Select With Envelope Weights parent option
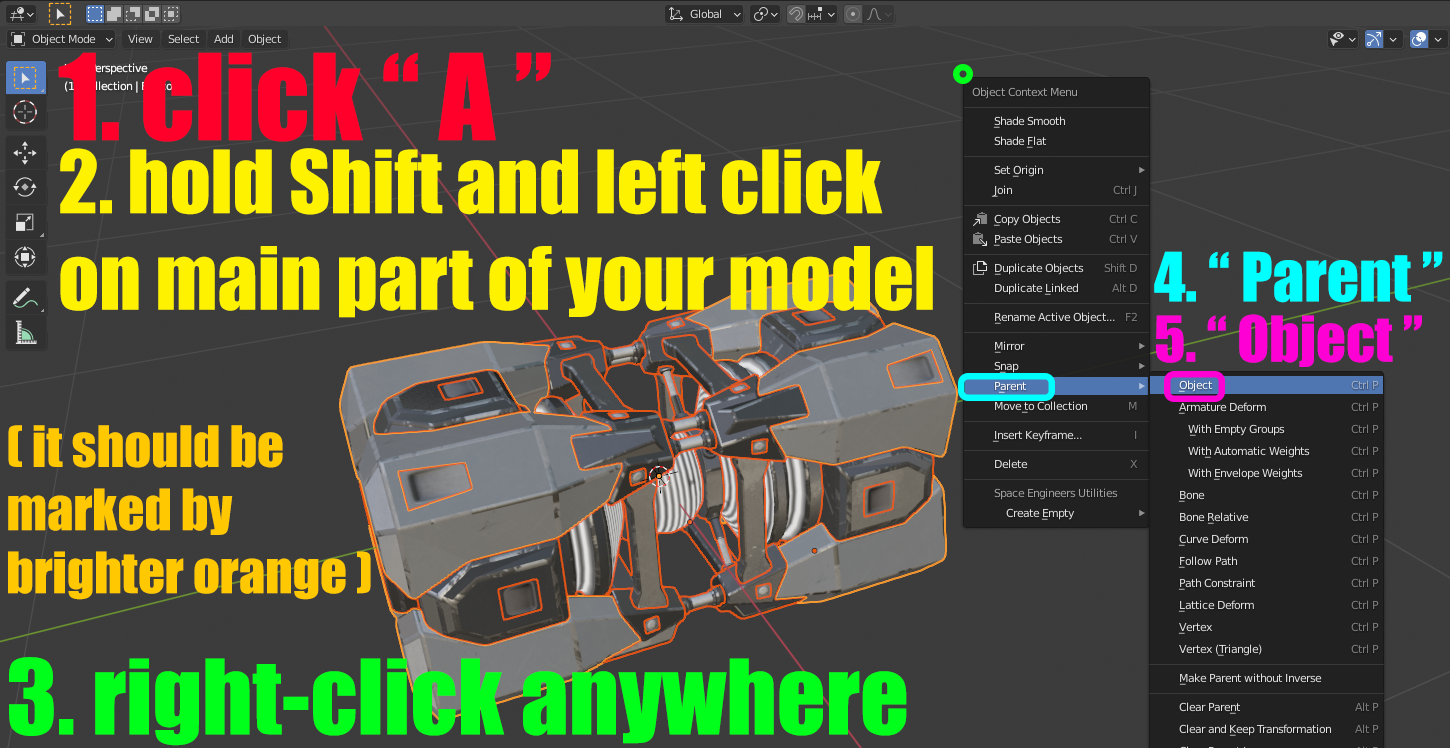The width and height of the screenshot is (1450, 748). [x=1267, y=473]
